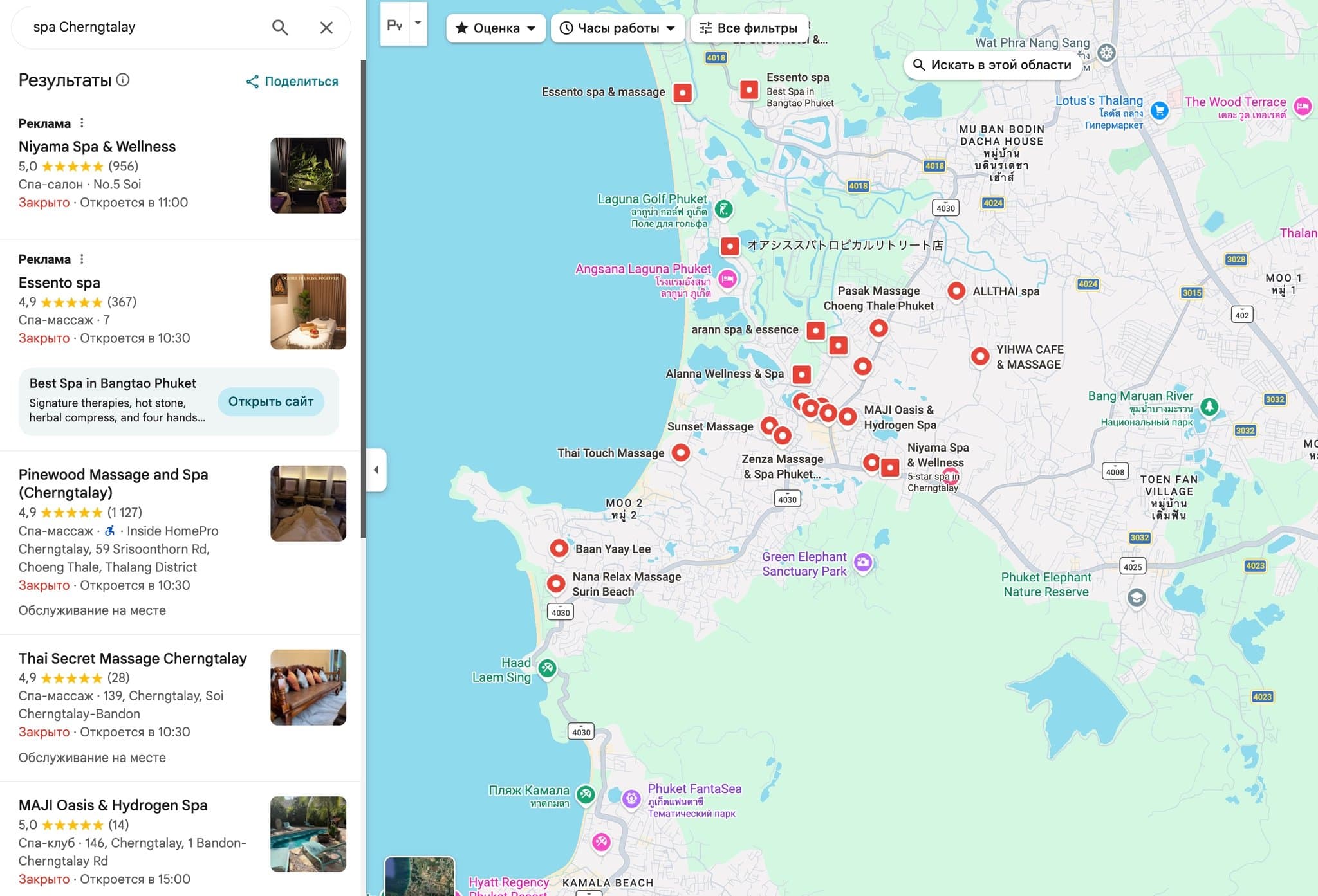Select the Wat Phra Nang Sang marker

click(1106, 53)
